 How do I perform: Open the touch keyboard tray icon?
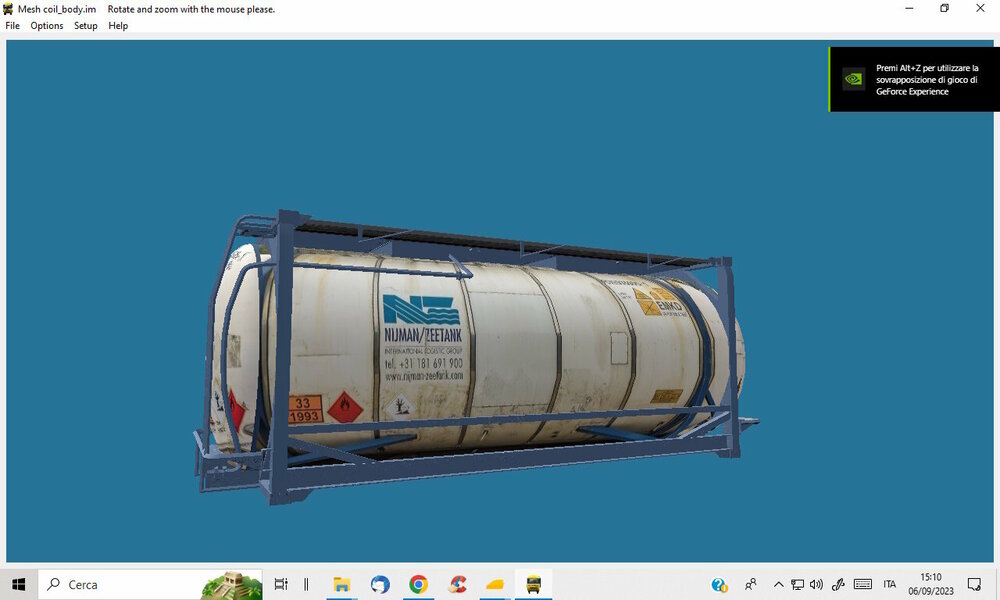(862, 584)
